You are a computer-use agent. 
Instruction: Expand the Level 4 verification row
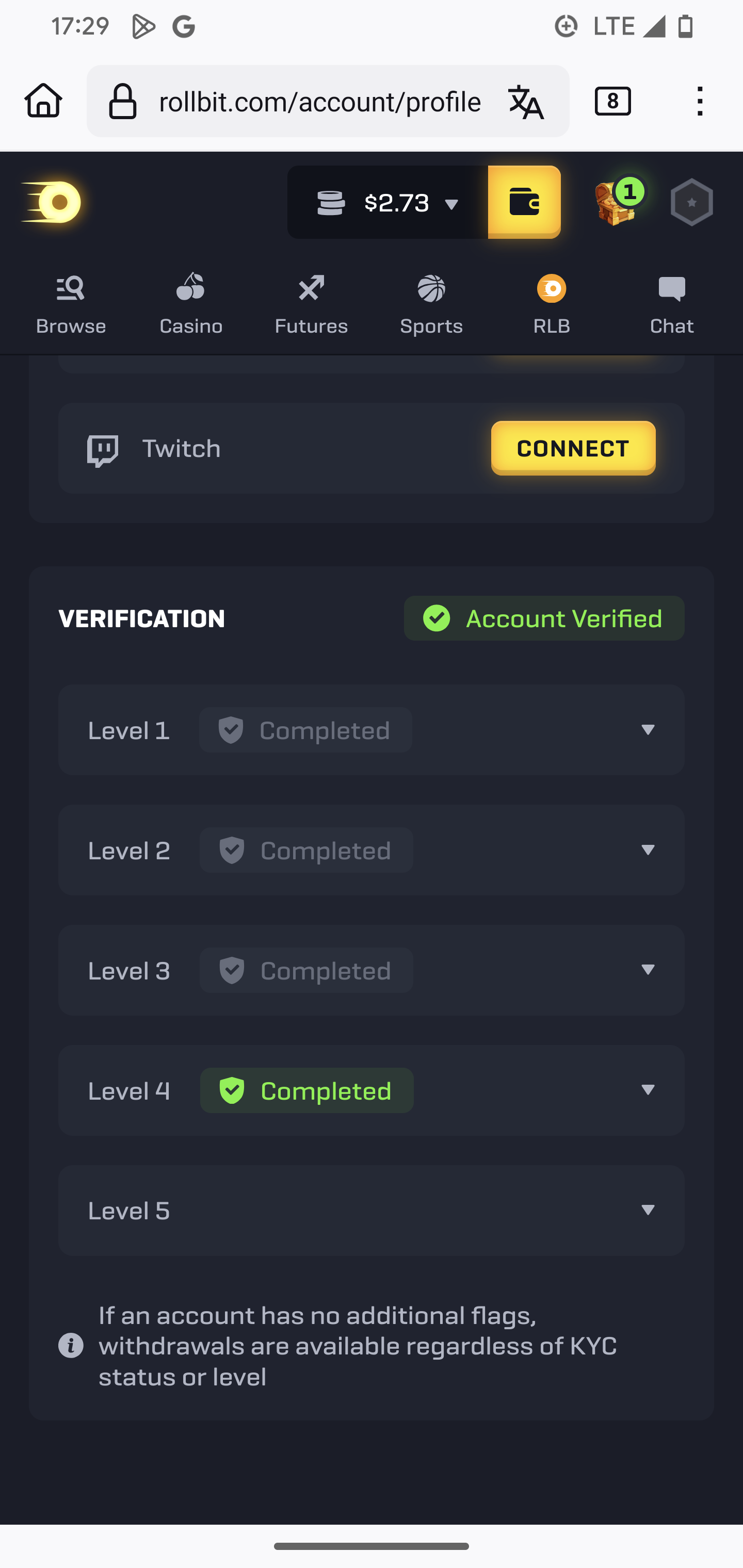click(x=648, y=1090)
